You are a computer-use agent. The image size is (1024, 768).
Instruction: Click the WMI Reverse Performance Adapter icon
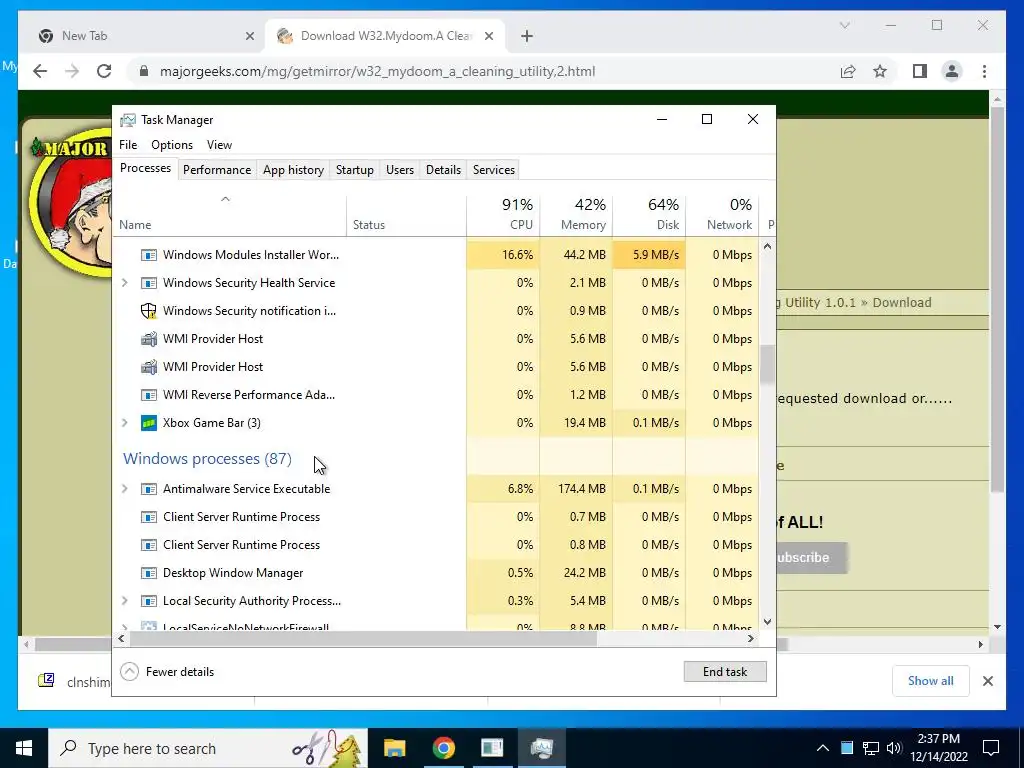click(x=149, y=395)
